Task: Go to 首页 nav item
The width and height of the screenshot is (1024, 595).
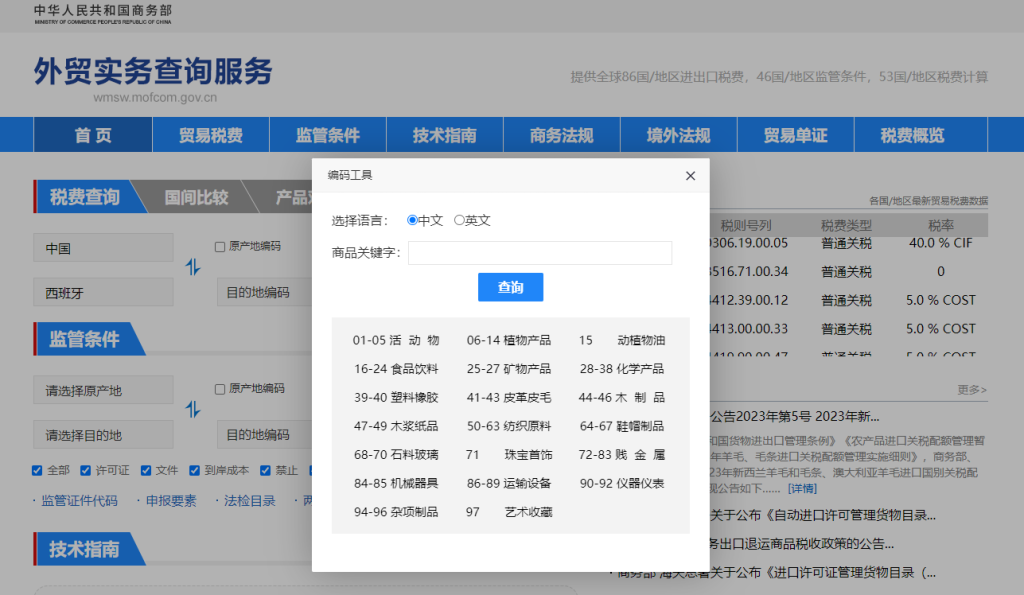Action: coord(93,135)
